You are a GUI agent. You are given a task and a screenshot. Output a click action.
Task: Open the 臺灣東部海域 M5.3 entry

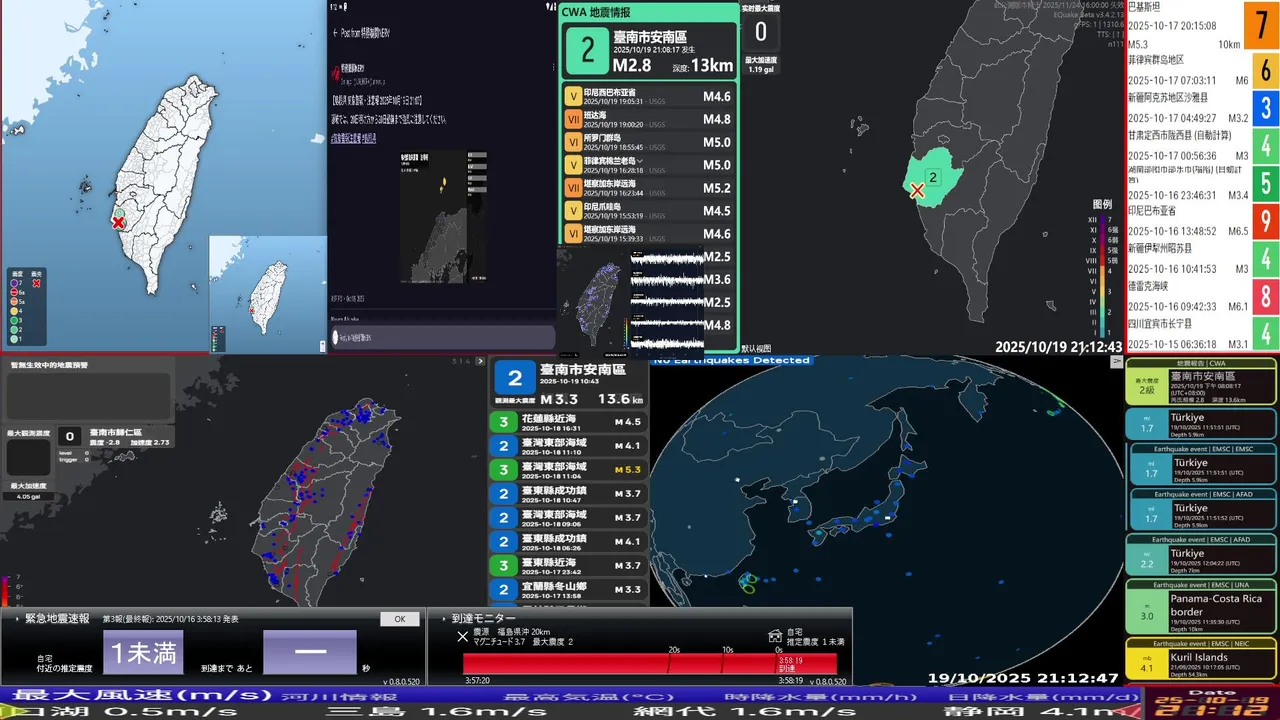[x=568, y=469]
